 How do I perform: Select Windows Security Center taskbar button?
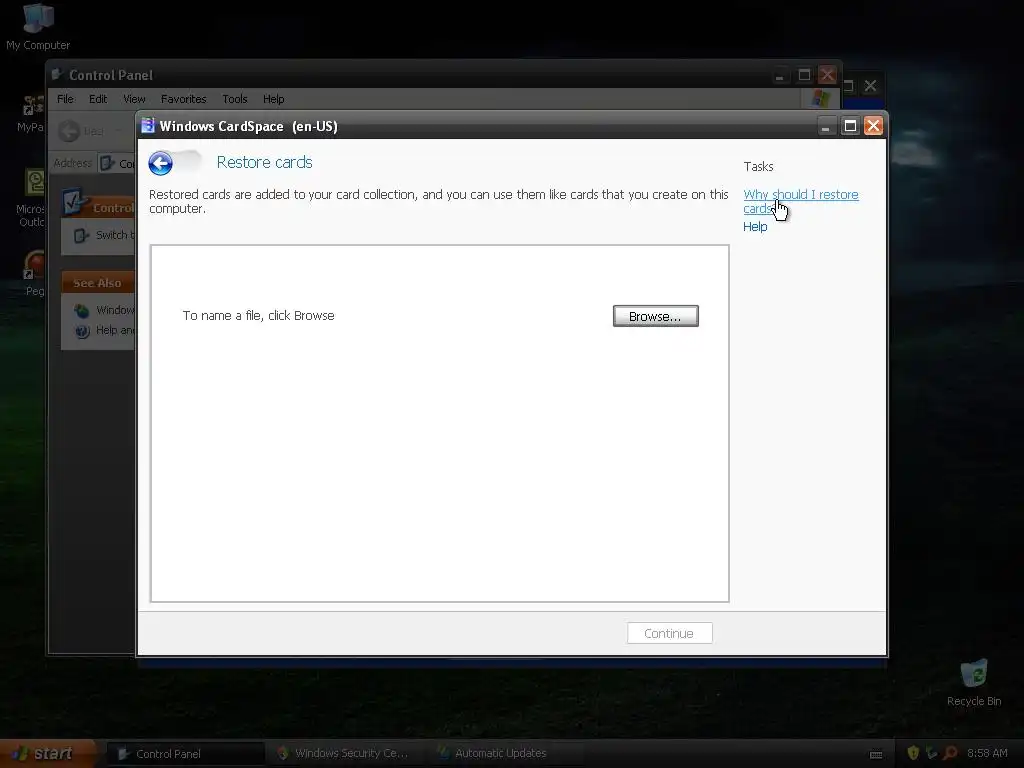(345, 754)
